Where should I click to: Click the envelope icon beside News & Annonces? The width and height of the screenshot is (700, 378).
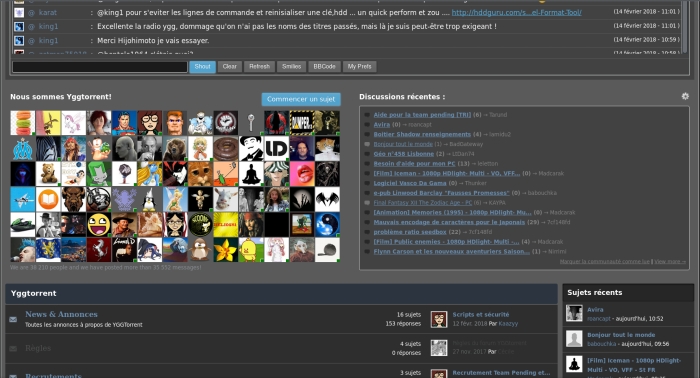point(13,319)
